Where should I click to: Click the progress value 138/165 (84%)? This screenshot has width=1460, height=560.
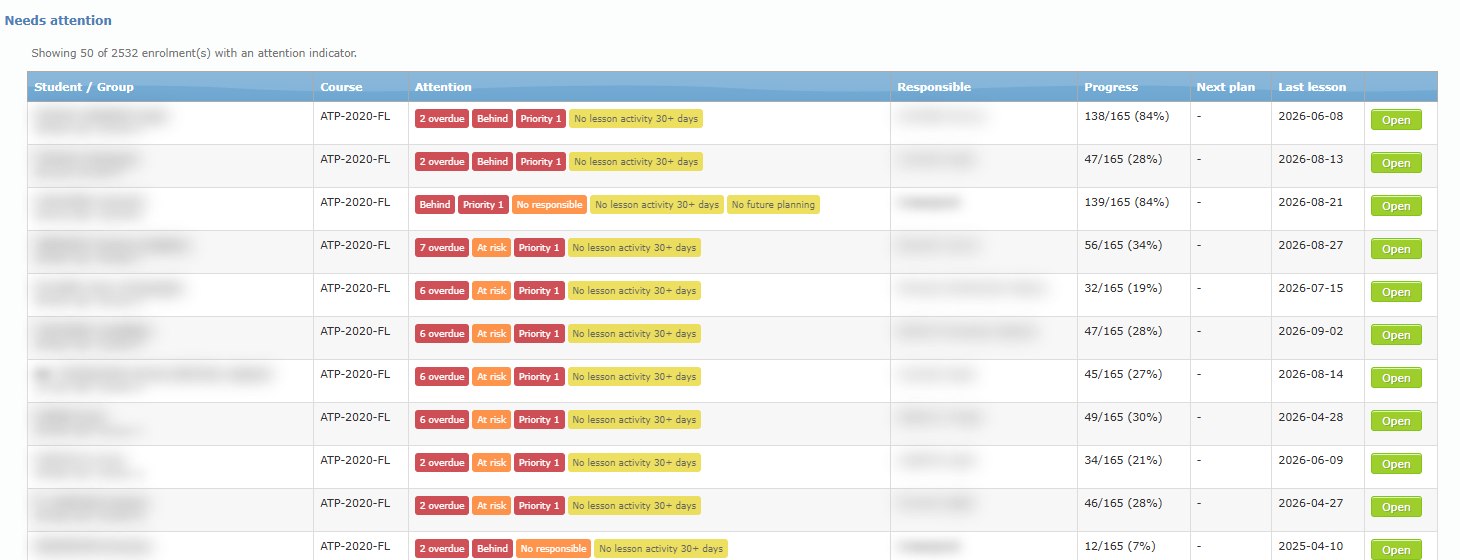(1127, 116)
